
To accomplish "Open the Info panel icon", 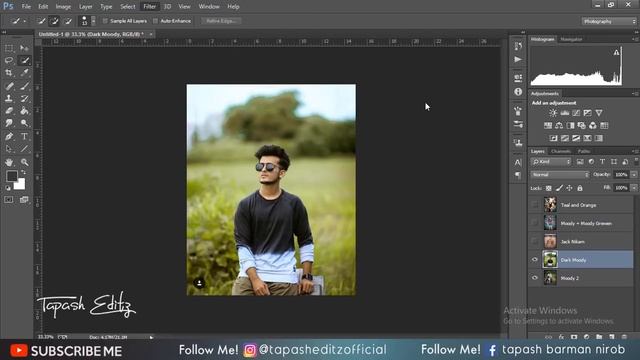I will 518,92.
